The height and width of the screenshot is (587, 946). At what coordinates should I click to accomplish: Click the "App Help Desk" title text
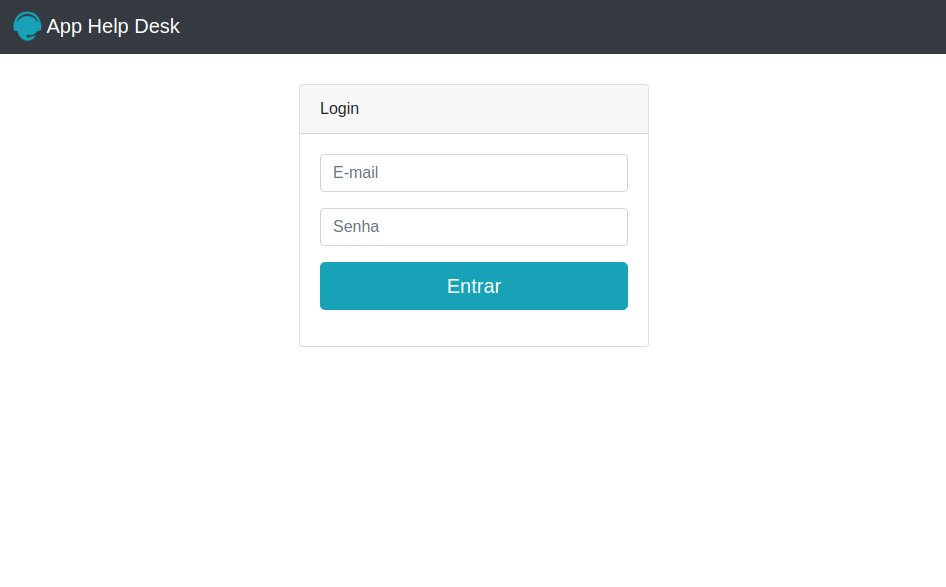pos(113,26)
